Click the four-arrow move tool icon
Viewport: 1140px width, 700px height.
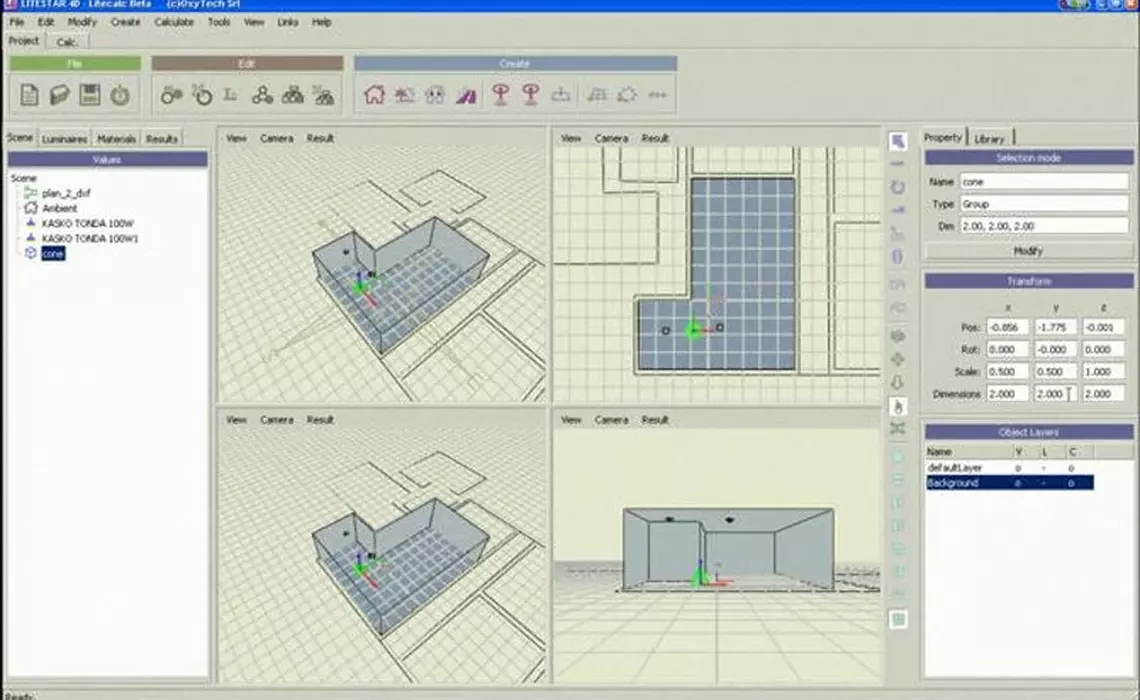pyautogui.click(x=898, y=359)
